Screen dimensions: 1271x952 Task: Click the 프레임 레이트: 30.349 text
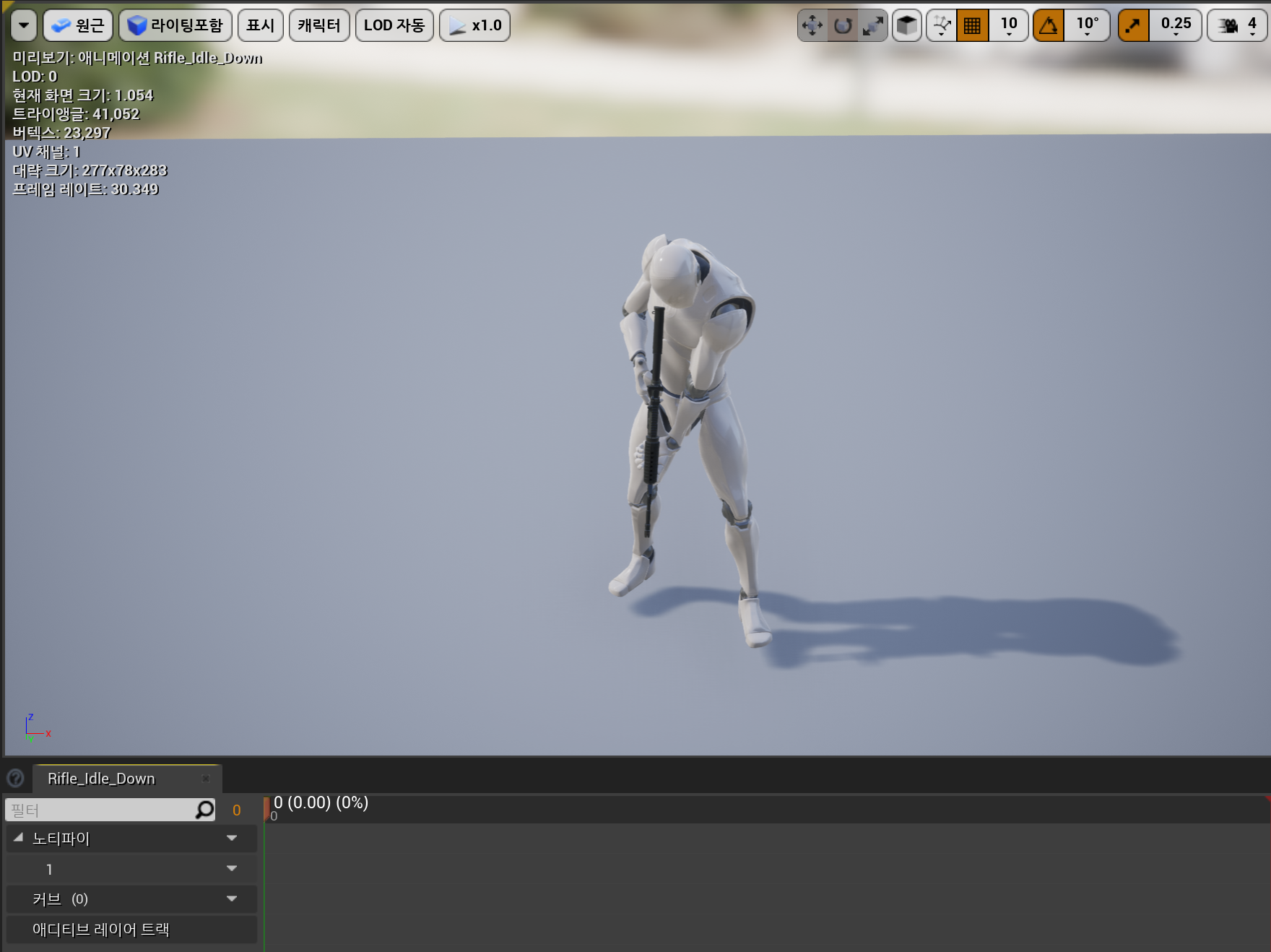tap(85, 189)
